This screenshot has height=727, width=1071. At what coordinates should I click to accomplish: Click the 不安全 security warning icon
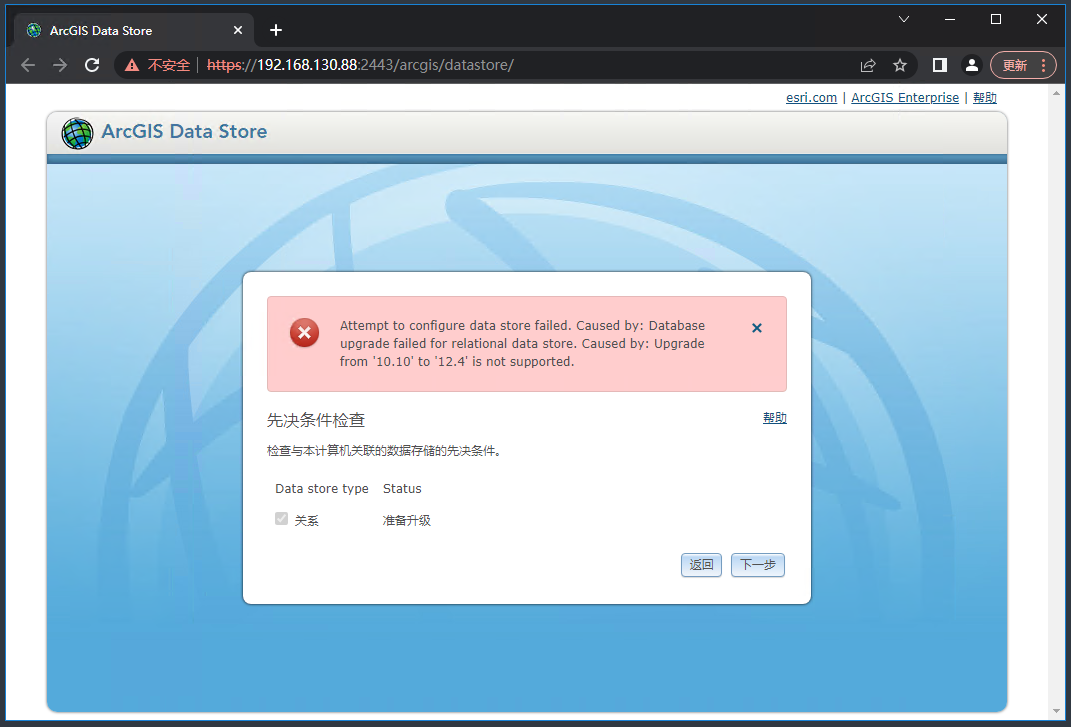[131, 65]
